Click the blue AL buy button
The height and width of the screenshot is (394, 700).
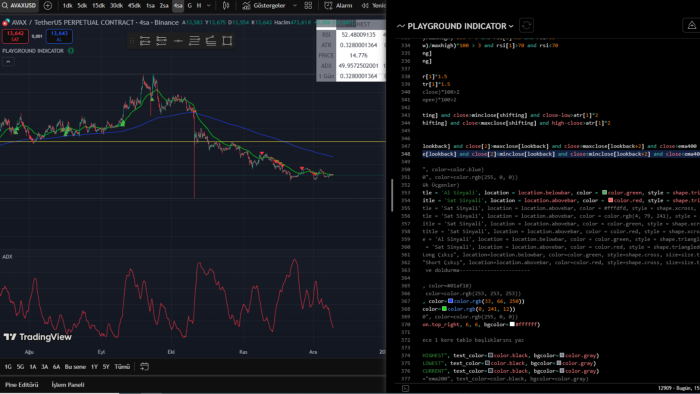click(x=59, y=36)
